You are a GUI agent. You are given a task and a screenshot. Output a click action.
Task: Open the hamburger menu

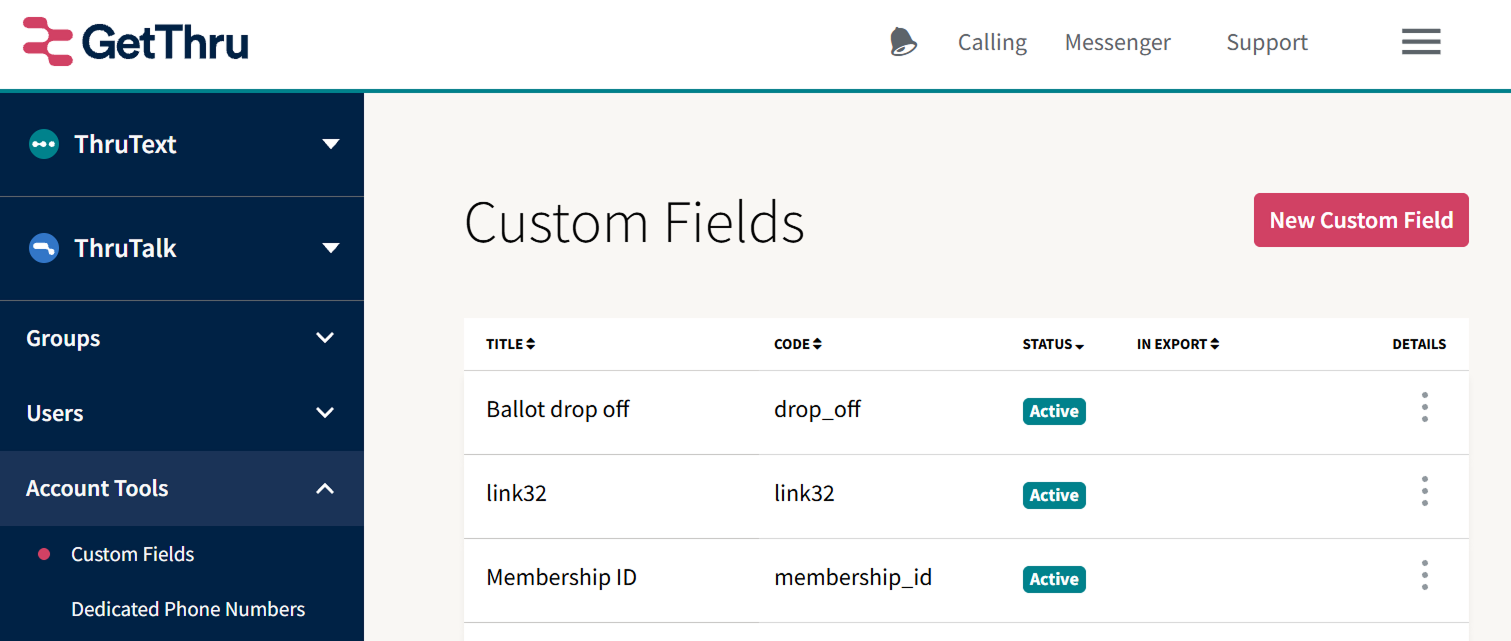pyautogui.click(x=1421, y=42)
